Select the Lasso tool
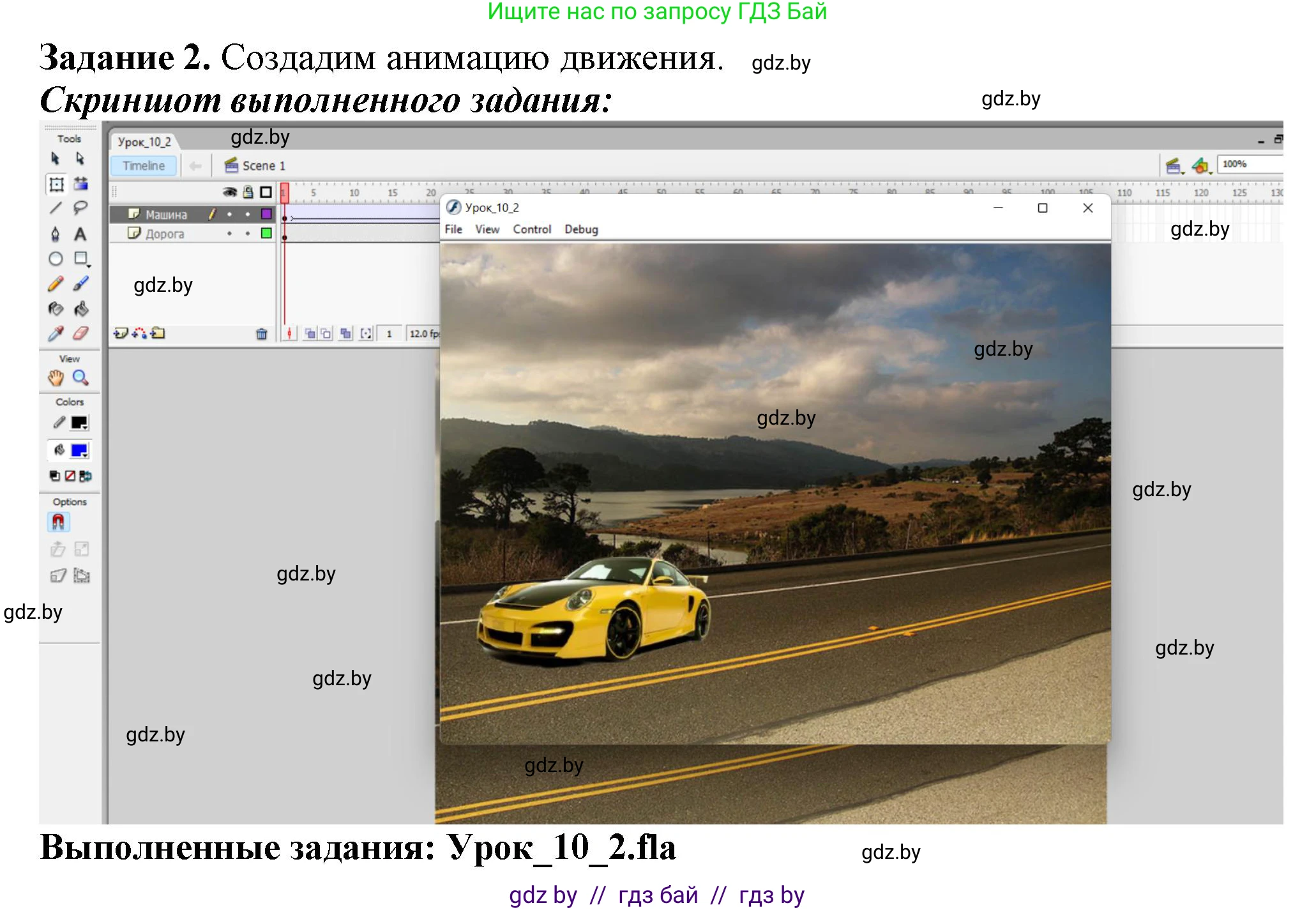Screen dimensions: 1316x910 click(x=80, y=208)
